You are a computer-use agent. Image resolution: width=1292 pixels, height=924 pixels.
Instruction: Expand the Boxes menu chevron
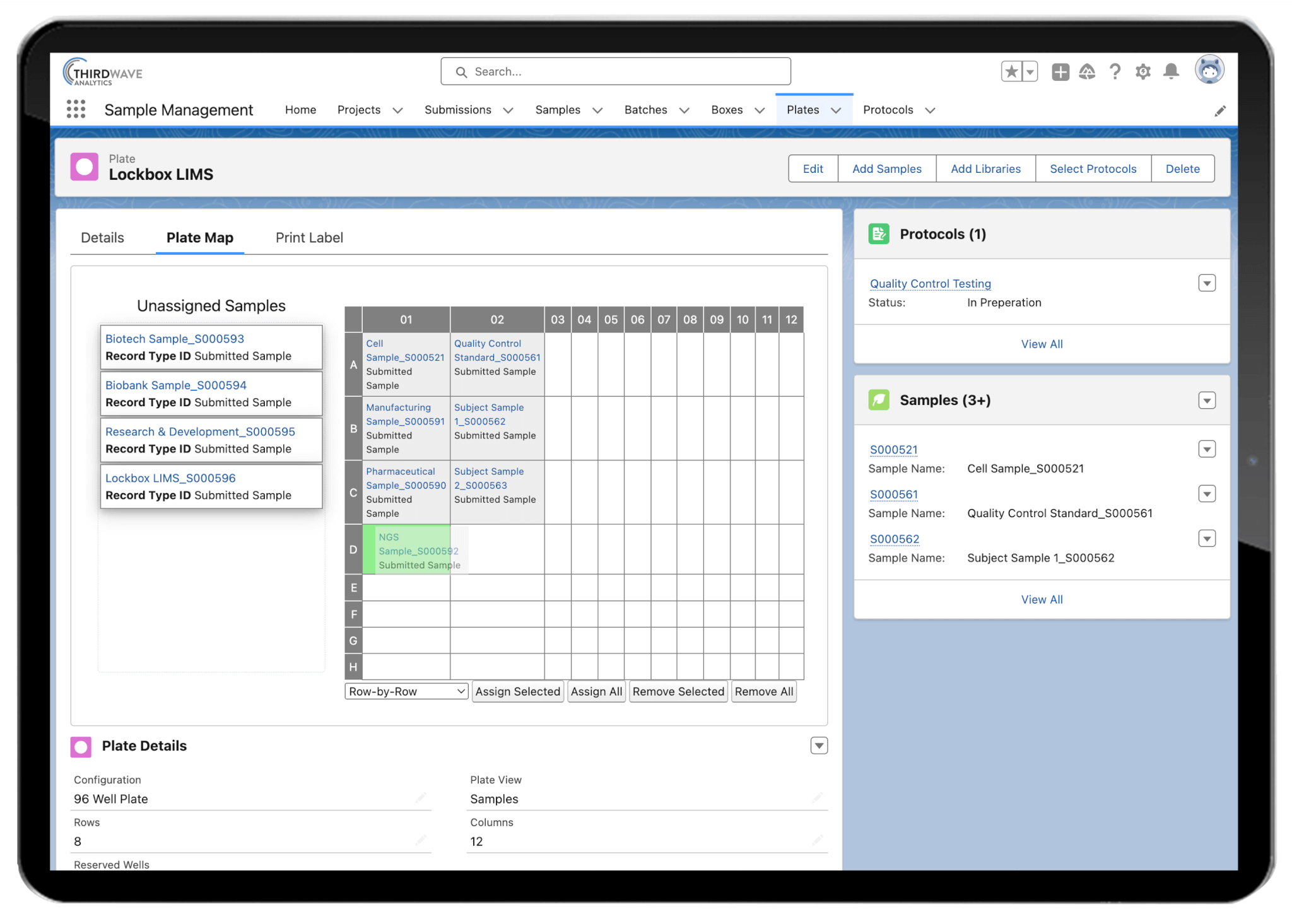[760, 110]
